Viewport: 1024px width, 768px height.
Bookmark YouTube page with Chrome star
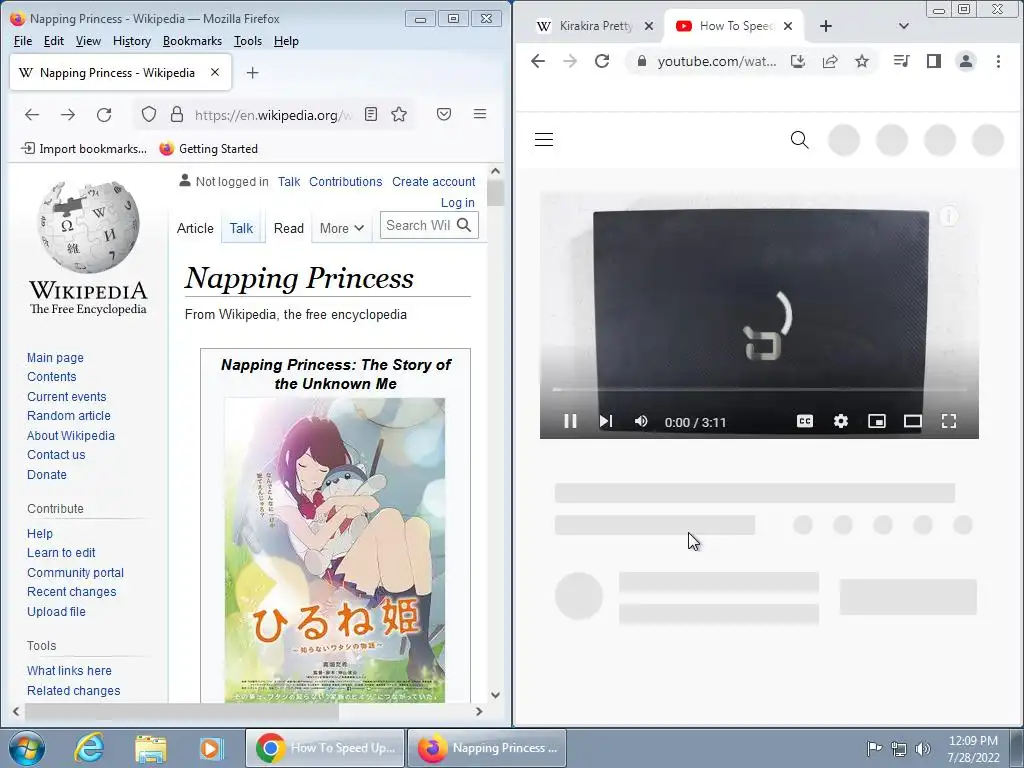click(x=862, y=61)
